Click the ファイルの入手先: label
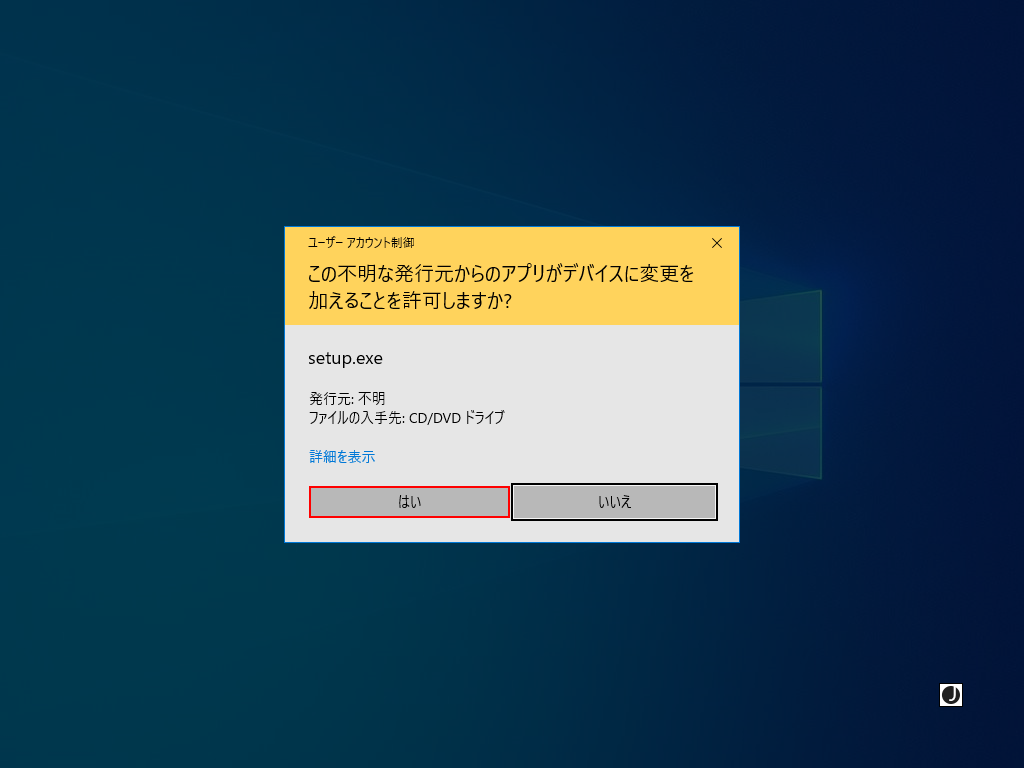Viewport: 1024px width, 768px height. coord(357,417)
